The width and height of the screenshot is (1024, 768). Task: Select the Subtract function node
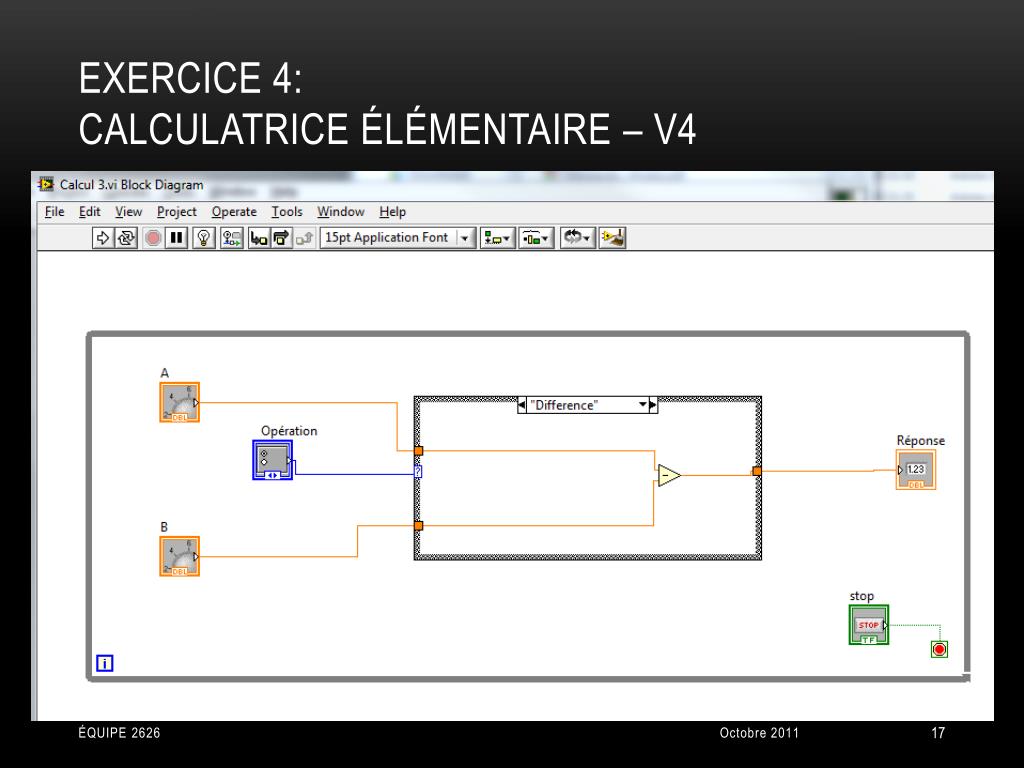pos(669,475)
